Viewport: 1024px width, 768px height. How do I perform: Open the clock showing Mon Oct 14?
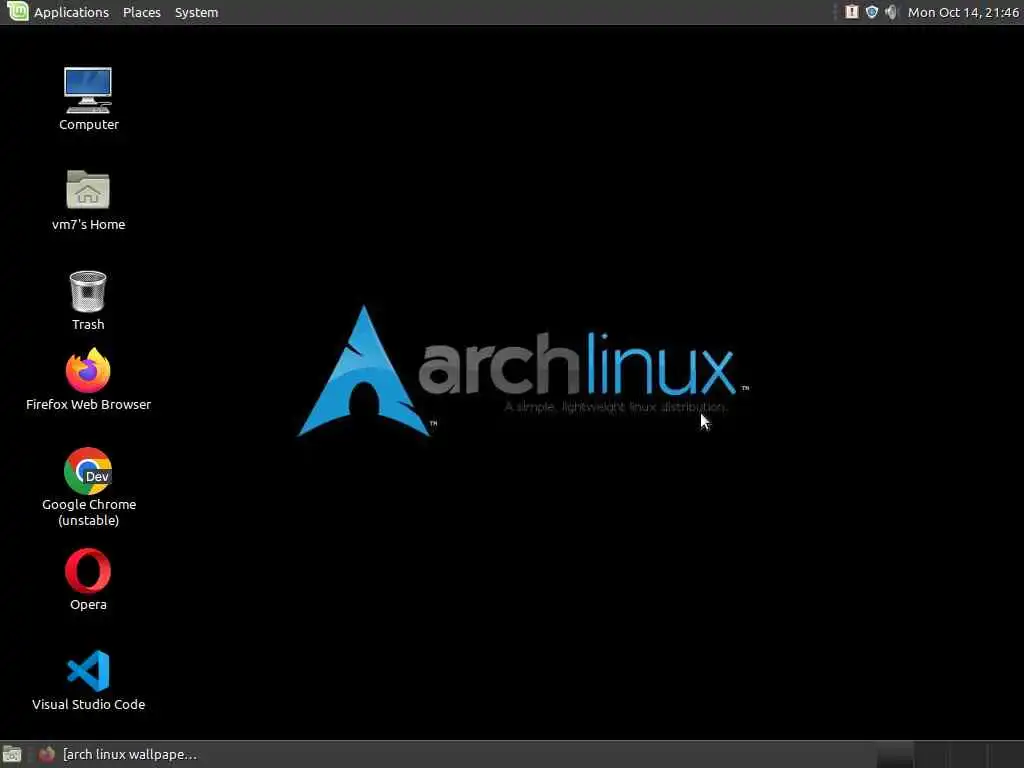click(x=963, y=12)
